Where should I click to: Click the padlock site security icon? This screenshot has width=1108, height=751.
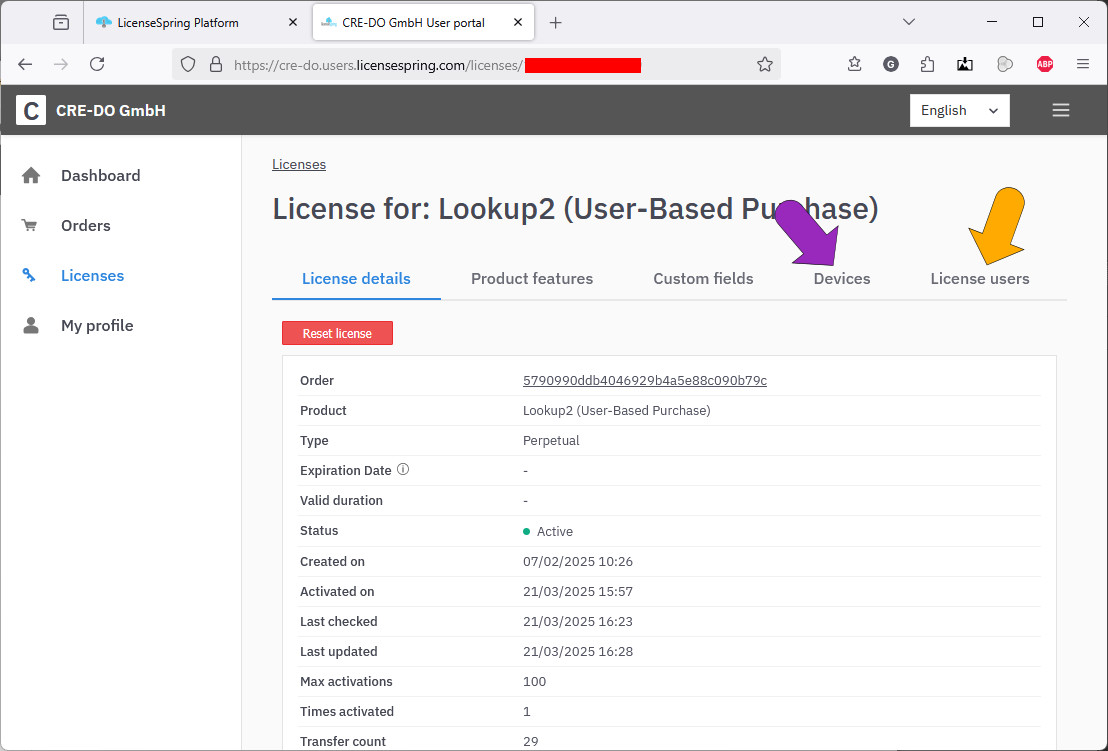click(216, 65)
